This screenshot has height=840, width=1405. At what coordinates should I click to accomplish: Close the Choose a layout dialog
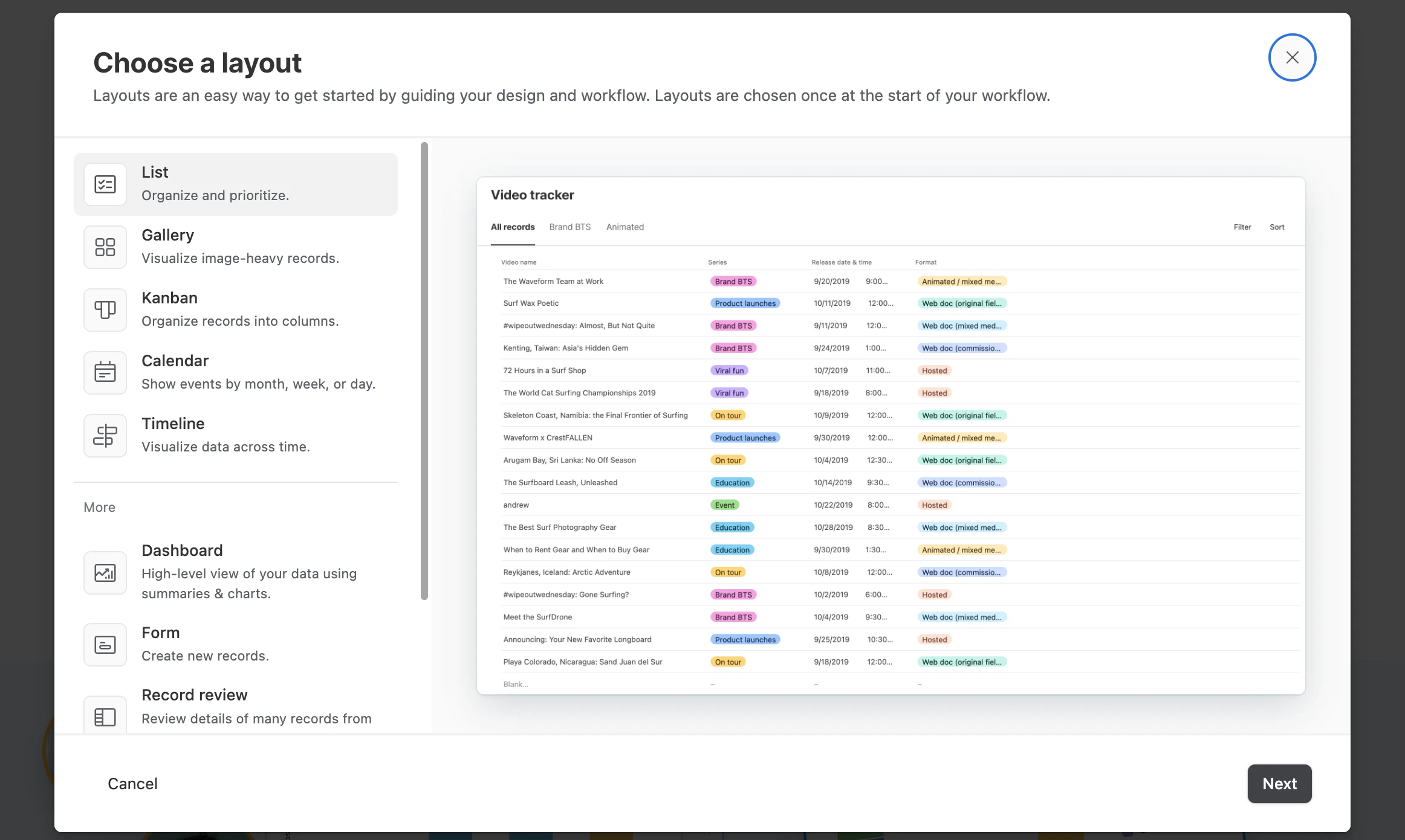coord(1292,57)
